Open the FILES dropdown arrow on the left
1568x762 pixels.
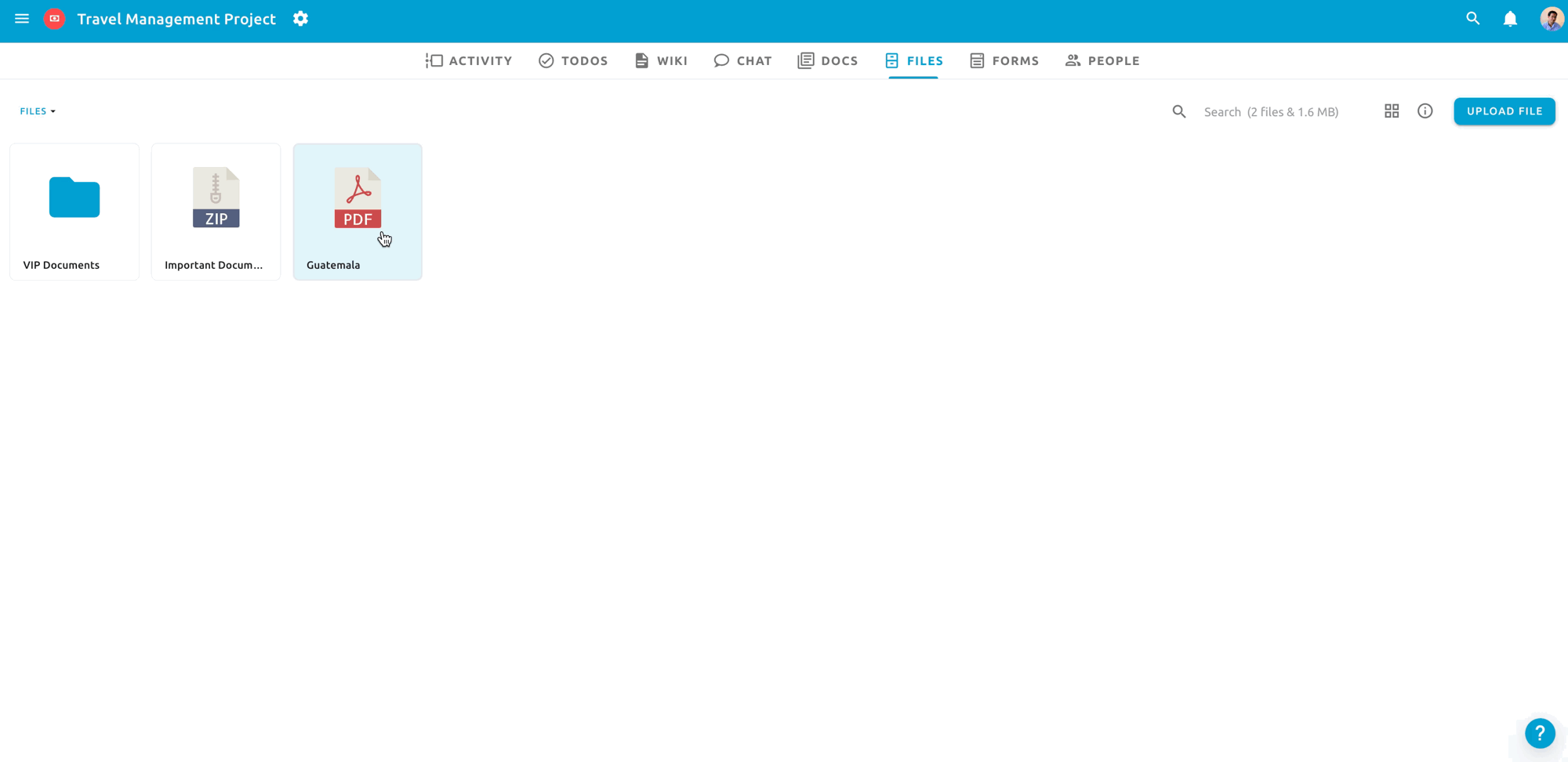tap(53, 111)
